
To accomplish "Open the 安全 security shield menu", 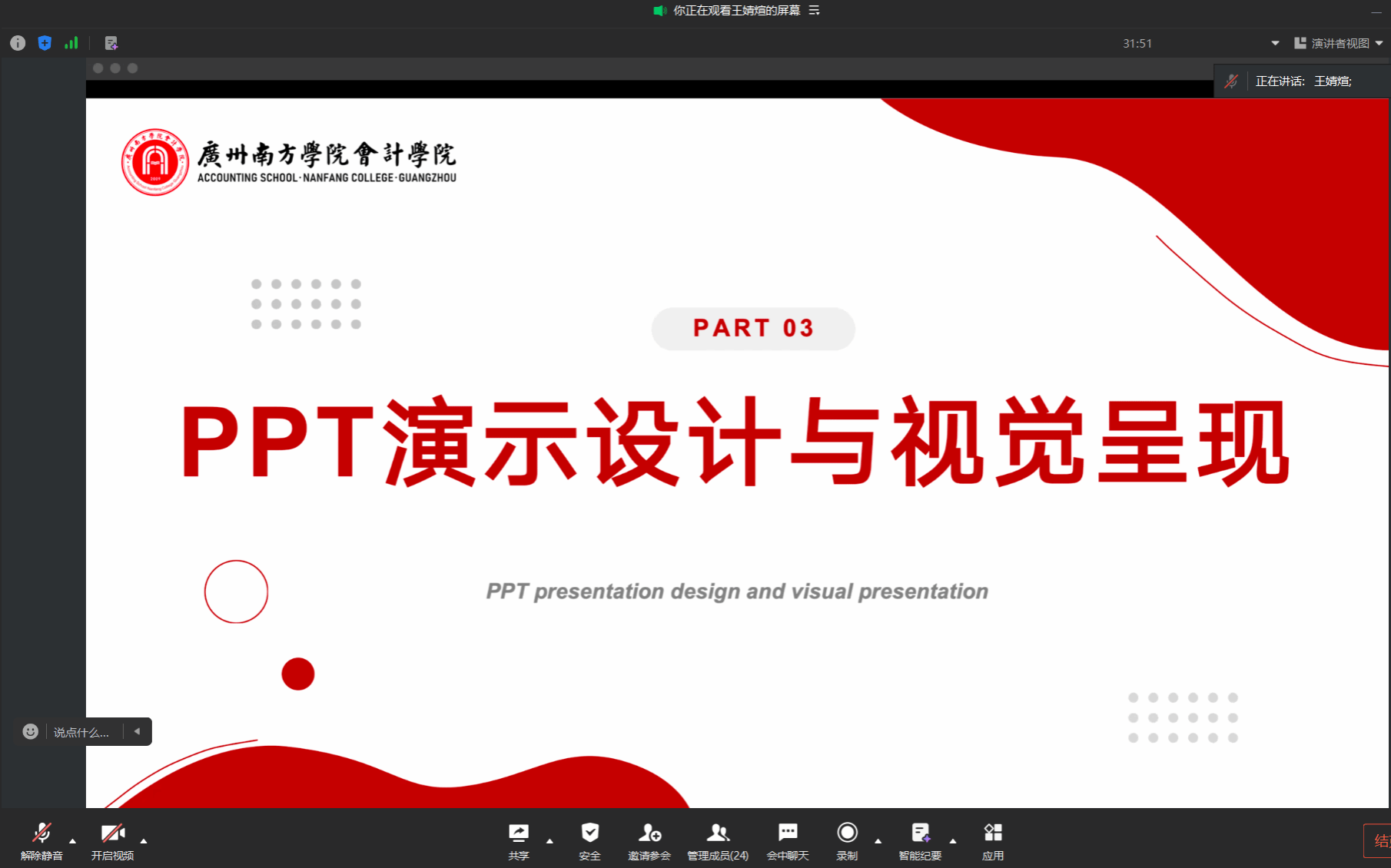I will pyautogui.click(x=589, y=841).
